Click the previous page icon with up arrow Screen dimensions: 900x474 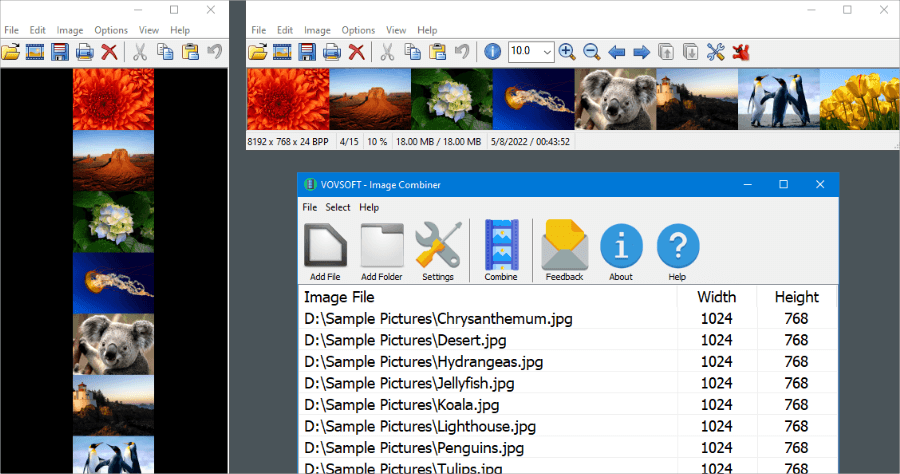pyautogui.click(x=666, y=52)
